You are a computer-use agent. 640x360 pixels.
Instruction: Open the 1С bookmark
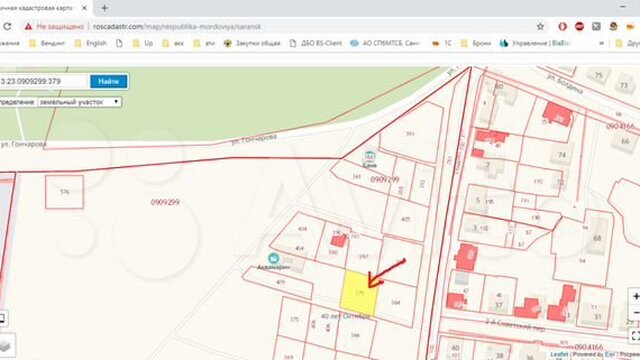click(x=442, y=43)
